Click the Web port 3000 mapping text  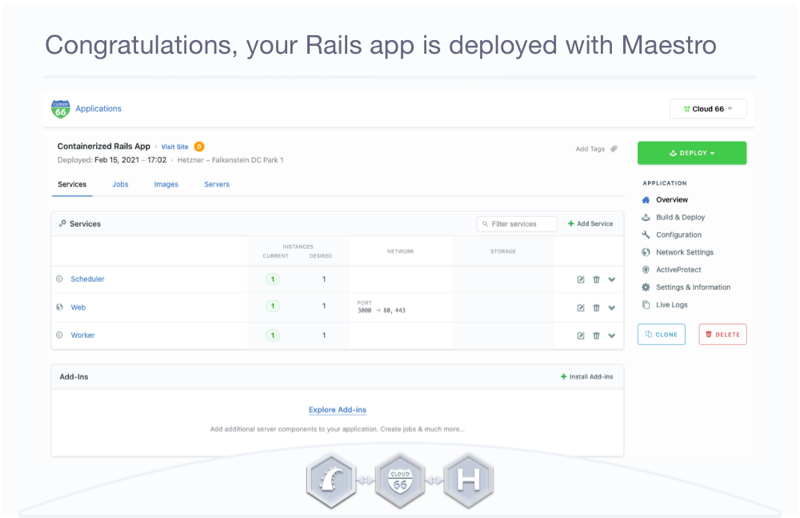pyautogui.click(x=381, y=310)
